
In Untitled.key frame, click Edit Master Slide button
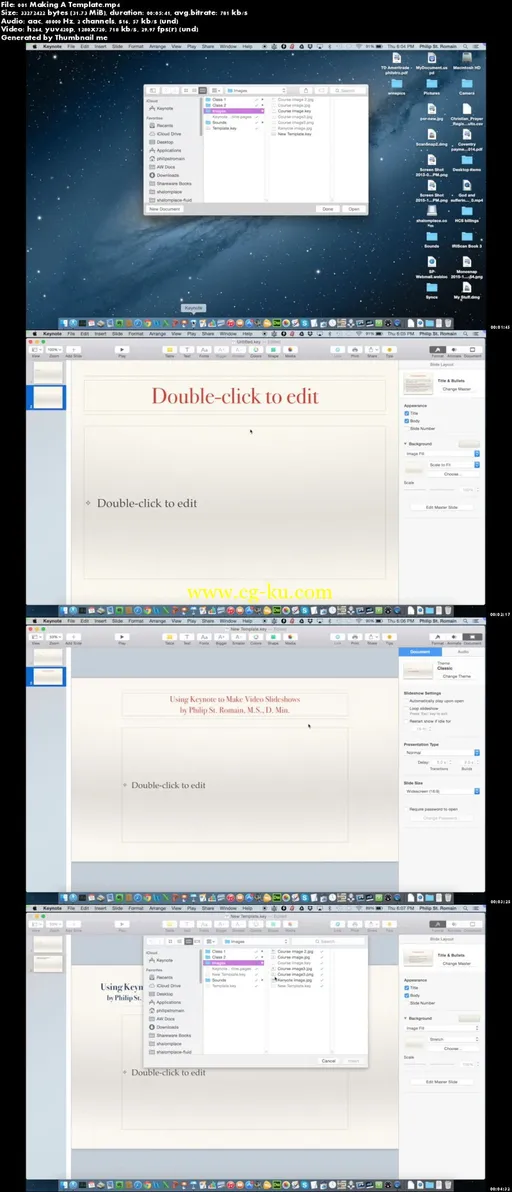click(441, 507)
